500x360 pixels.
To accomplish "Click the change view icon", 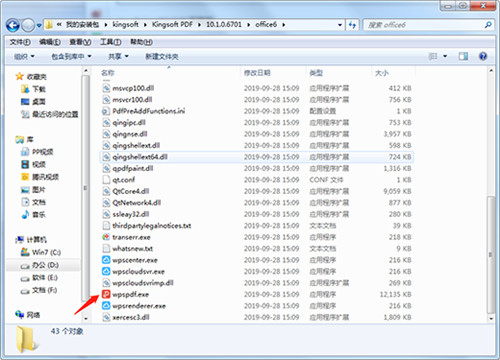I will pos(433,56).
